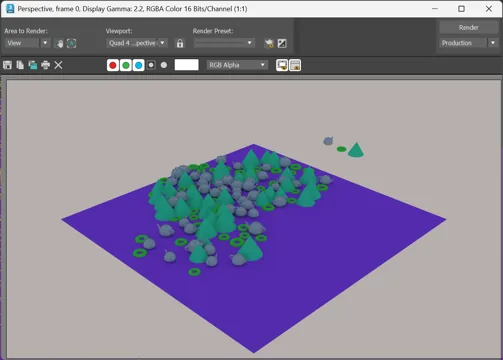Open the RGB Alpha channel dropdown
Image resolution: width=503 pixels, height=360 pixels.
click(x=237, y=65)
